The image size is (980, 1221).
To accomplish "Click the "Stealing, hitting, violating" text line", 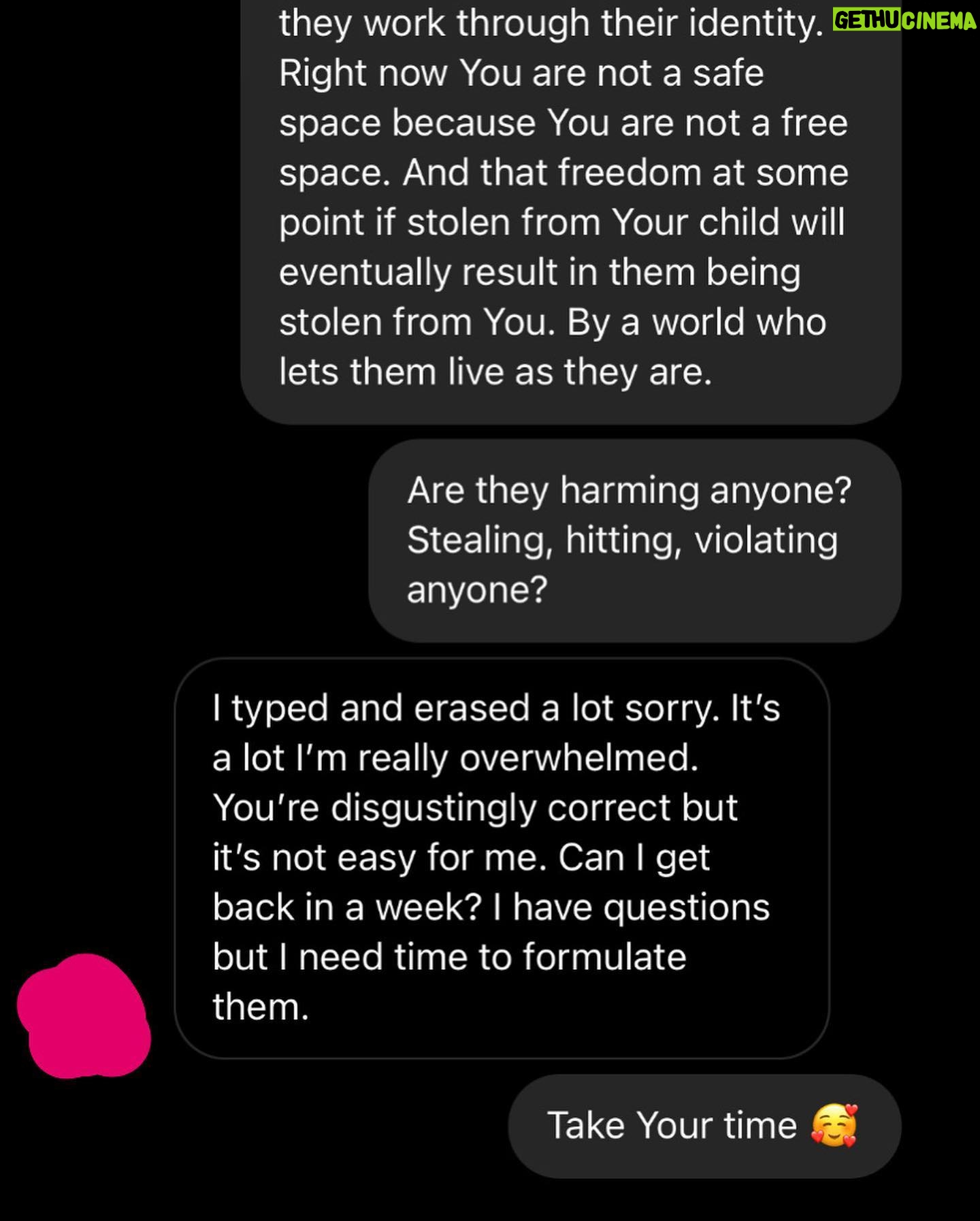I will [622, 540].
